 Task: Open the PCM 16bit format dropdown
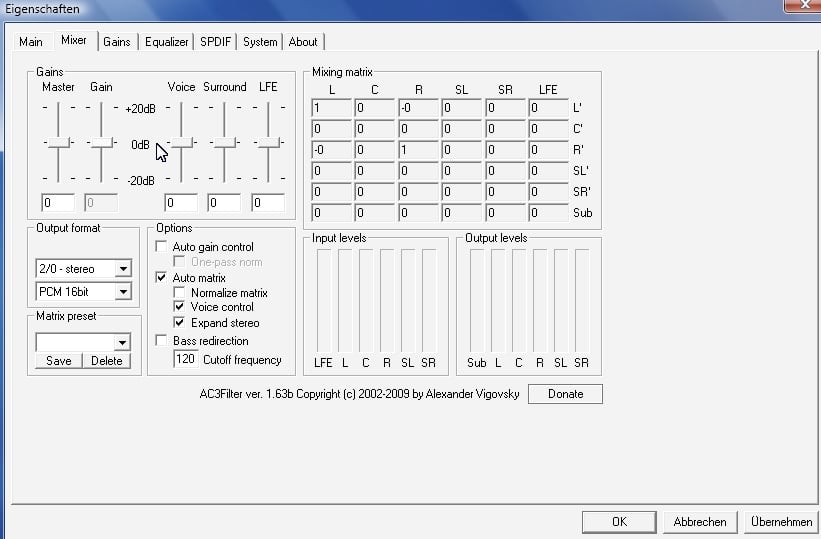point(123,292)
